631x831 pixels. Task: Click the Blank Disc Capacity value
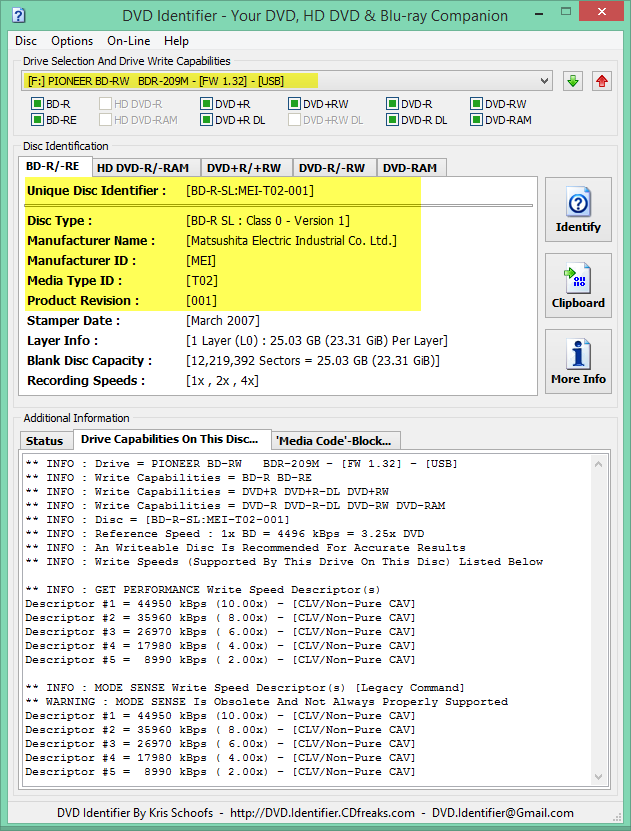(x=313, y=361)
